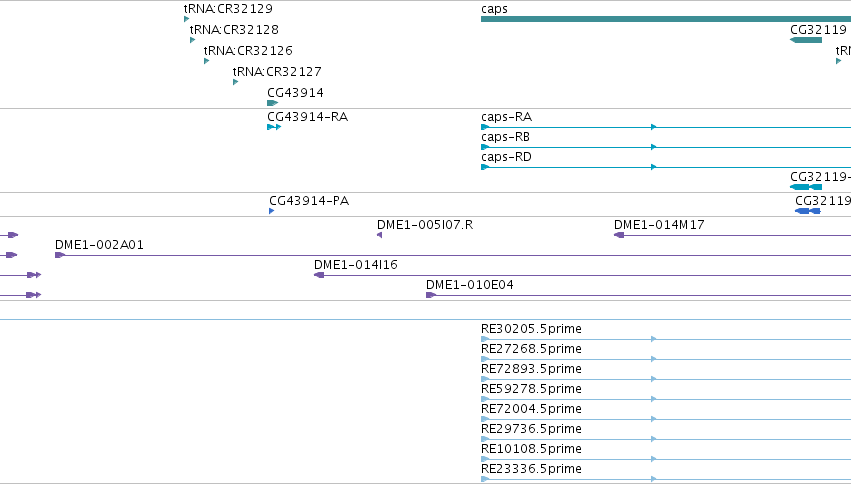Click the CG32119 gene left-pointing glyph
This screenshot has width=851, height=484.
coord(806,40)
